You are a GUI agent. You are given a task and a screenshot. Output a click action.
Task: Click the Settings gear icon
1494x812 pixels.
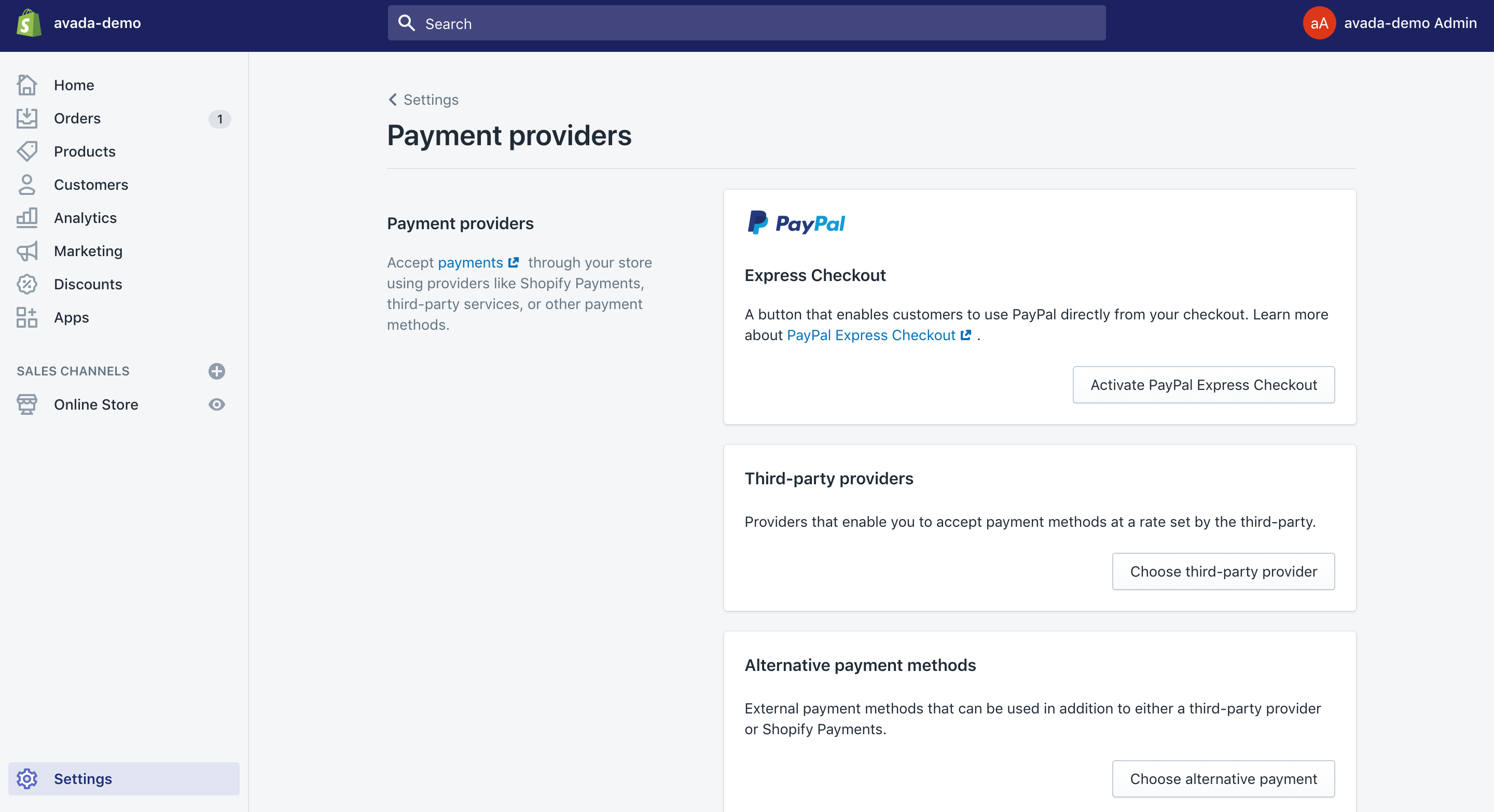(x=27, y=779)
